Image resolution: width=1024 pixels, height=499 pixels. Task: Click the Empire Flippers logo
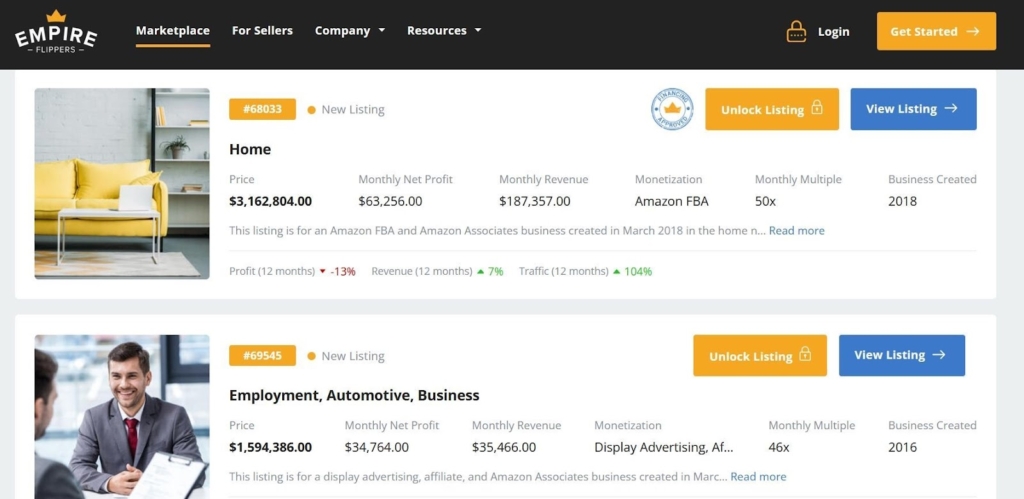pos(56,32)
